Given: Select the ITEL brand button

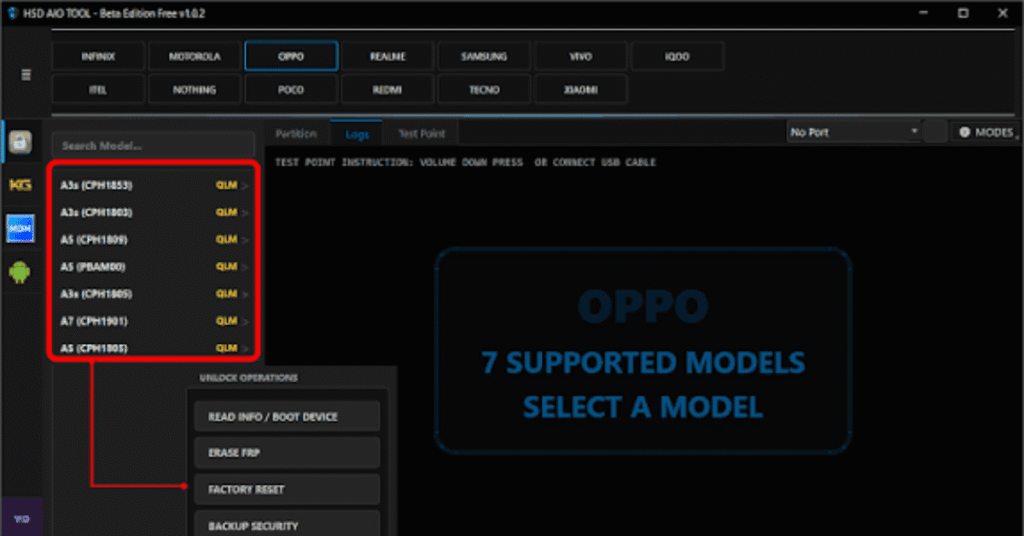Looking at the screenshot, I should [98, 89].
